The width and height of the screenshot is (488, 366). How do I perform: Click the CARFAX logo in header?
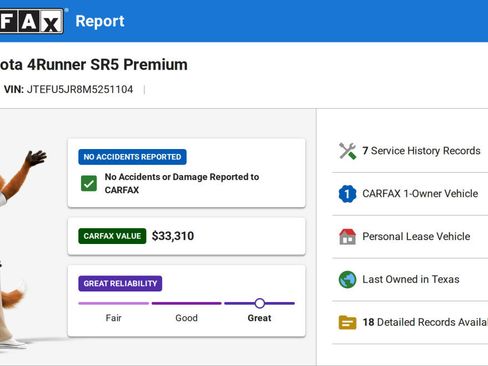coord(32,21)
